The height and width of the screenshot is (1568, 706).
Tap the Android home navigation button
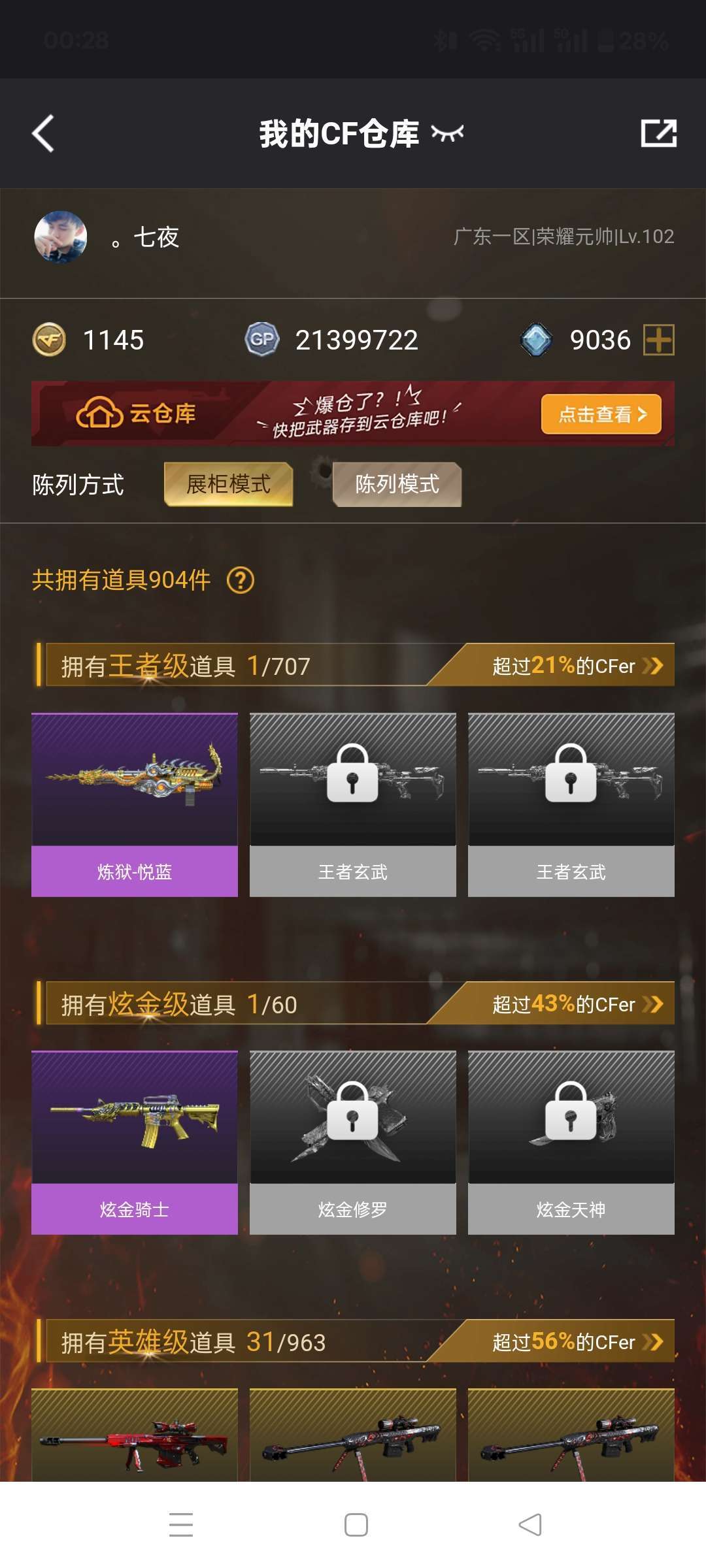tap(356, 1525)
